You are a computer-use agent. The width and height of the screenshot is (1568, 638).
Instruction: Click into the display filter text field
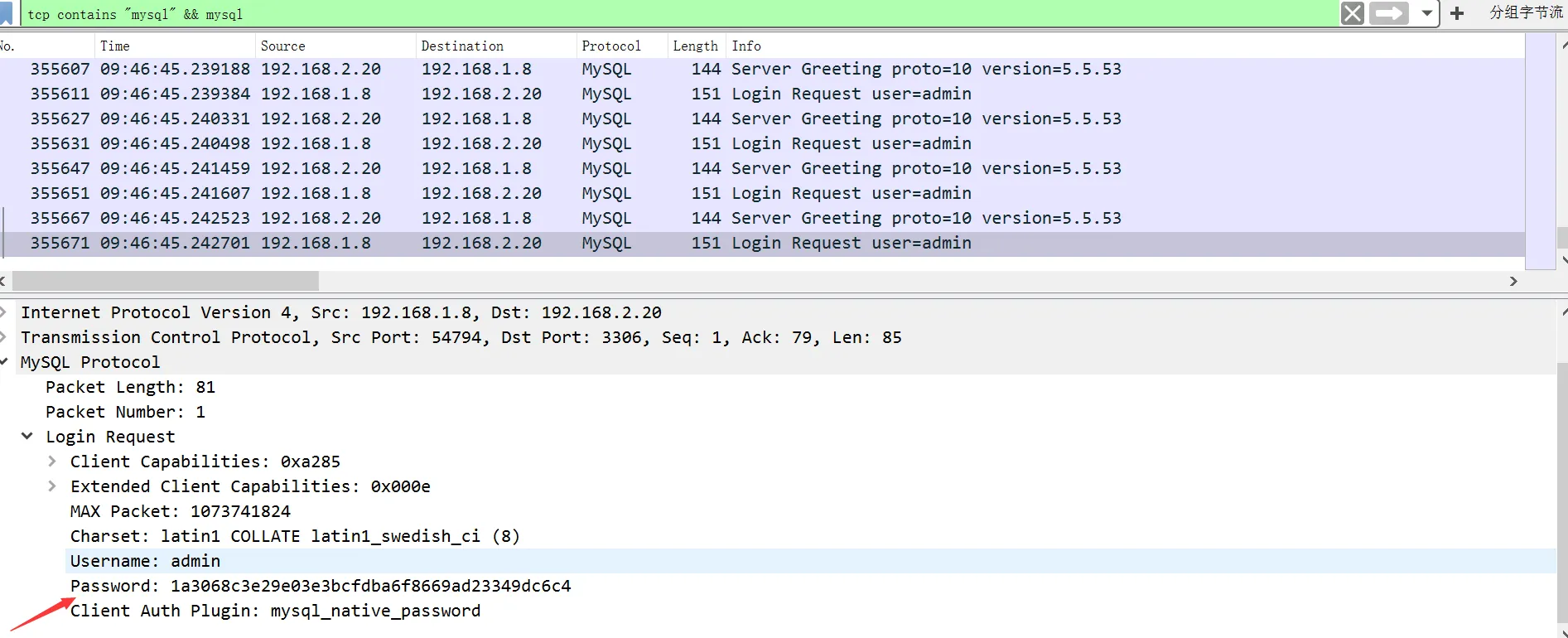coord(663,14)
